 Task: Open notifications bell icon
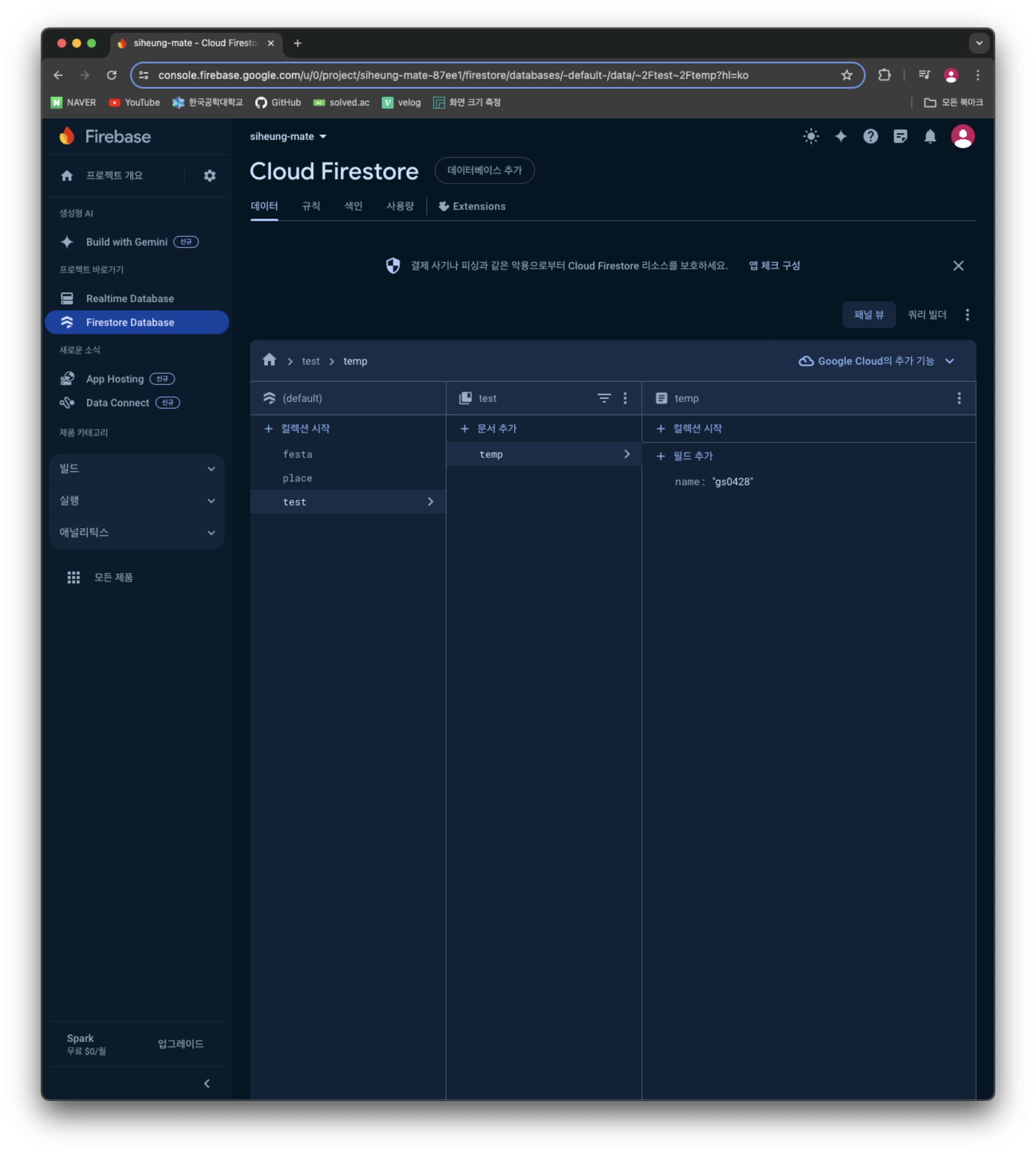pos(930,136)
